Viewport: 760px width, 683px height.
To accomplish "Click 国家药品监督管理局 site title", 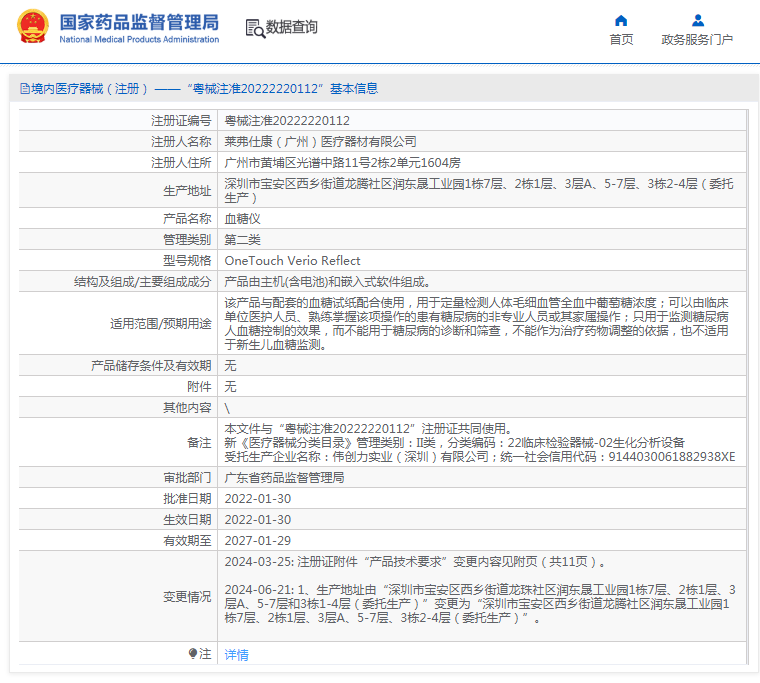I will [139, 22].
